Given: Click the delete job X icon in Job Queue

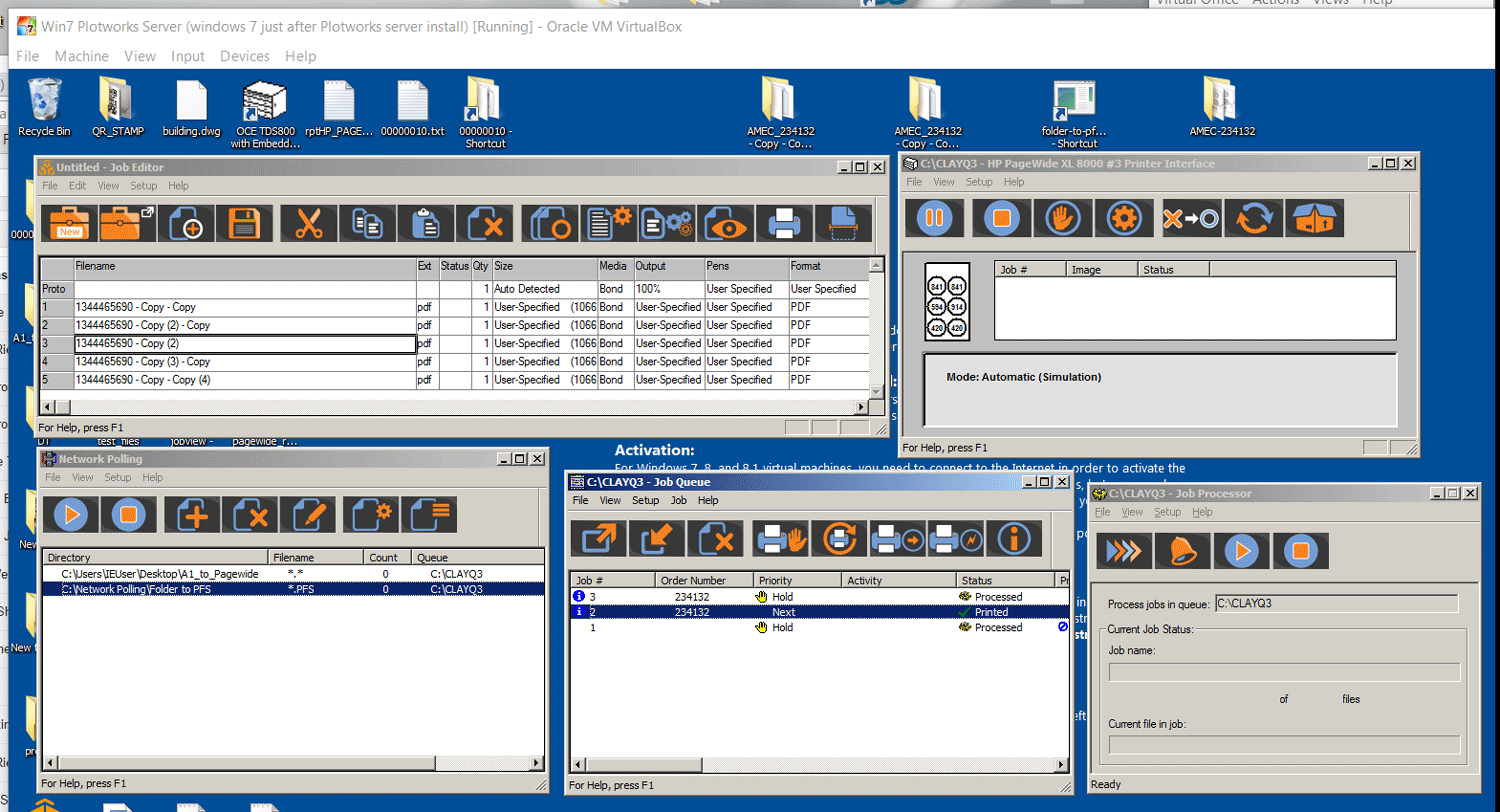Looking at the screenshot, I should pyautogui.click(x=715, y=539).
